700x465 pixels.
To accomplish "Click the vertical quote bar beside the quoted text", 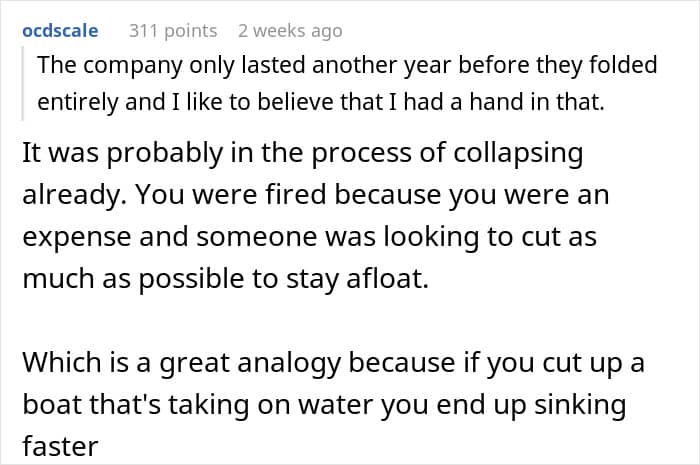I will pyautogui.click(x=24, y=84).
